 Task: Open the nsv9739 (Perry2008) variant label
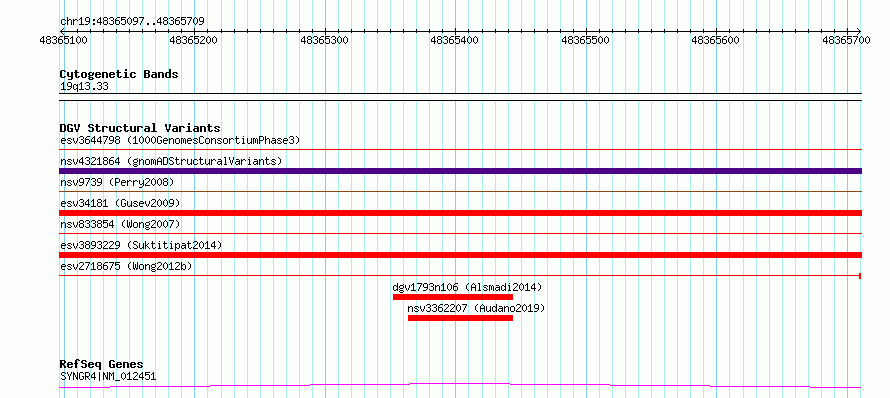(117, 182)
